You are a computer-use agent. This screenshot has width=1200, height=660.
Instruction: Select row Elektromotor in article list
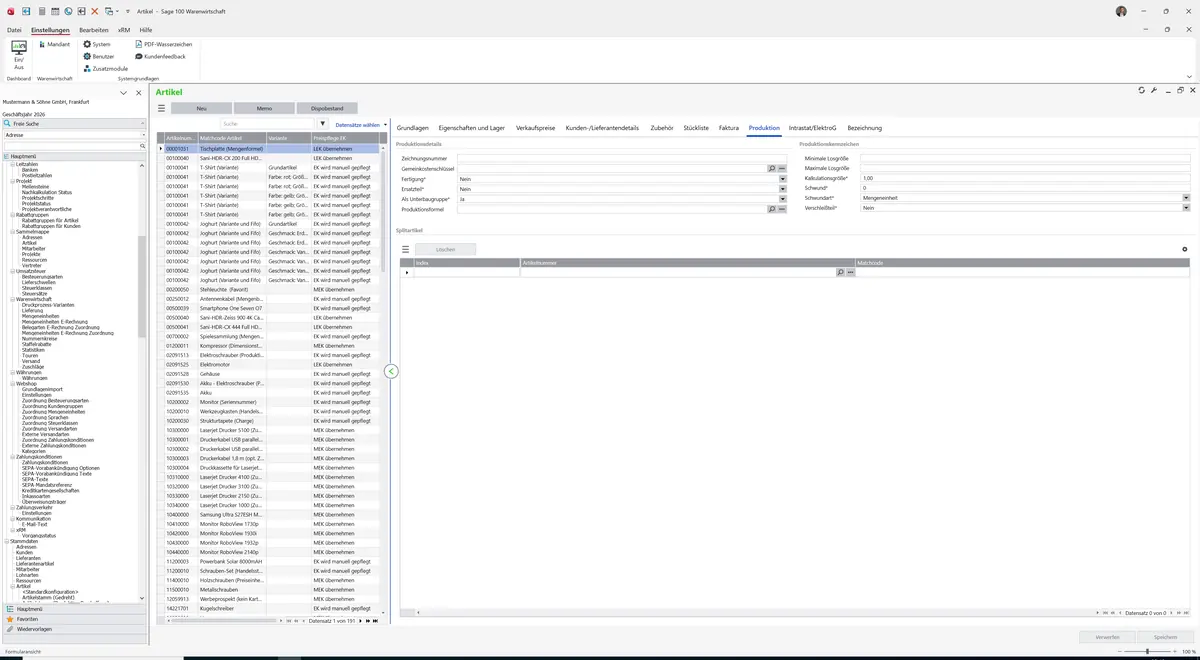click(x=270, y=364)
